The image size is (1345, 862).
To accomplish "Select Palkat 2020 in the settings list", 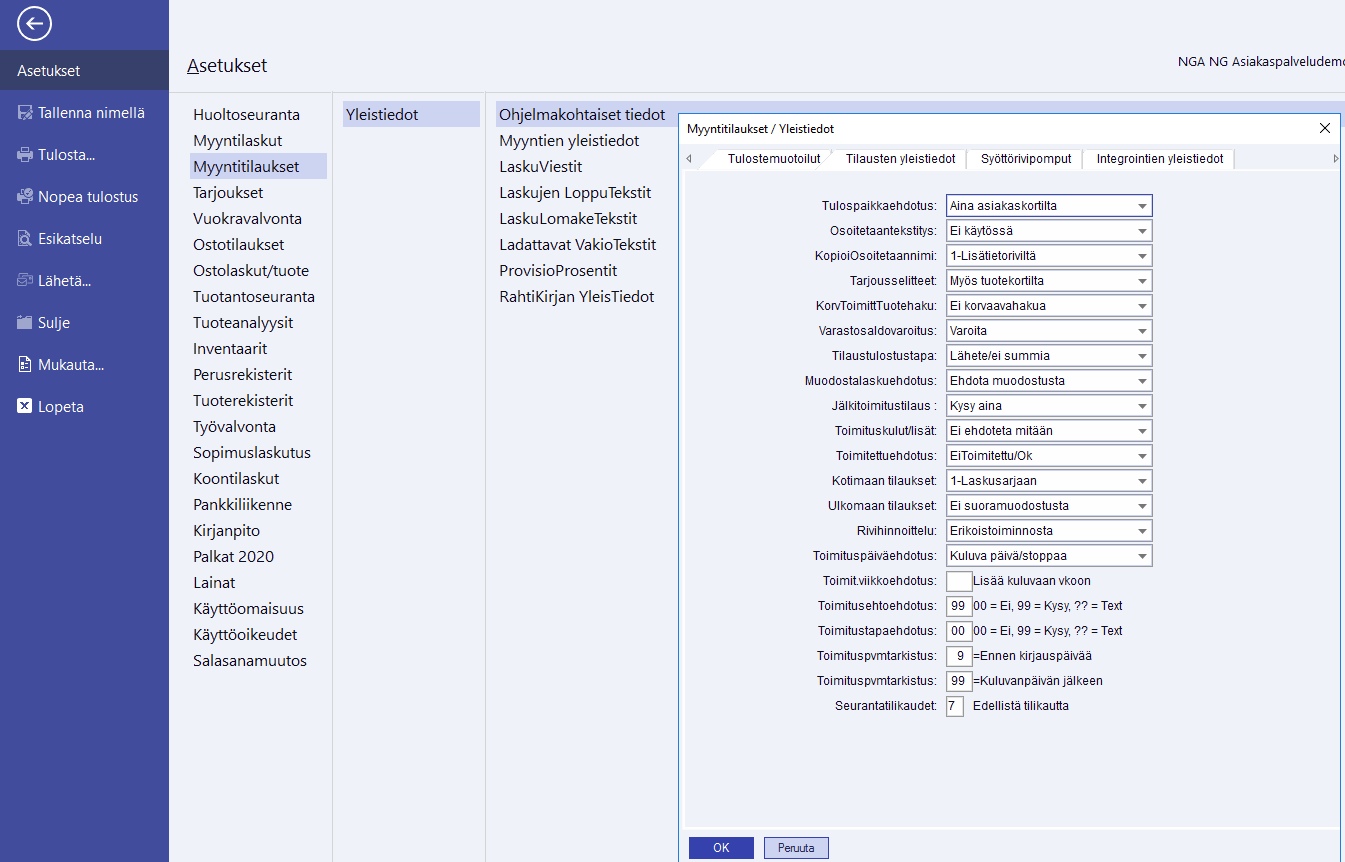I will click(258, 557).
